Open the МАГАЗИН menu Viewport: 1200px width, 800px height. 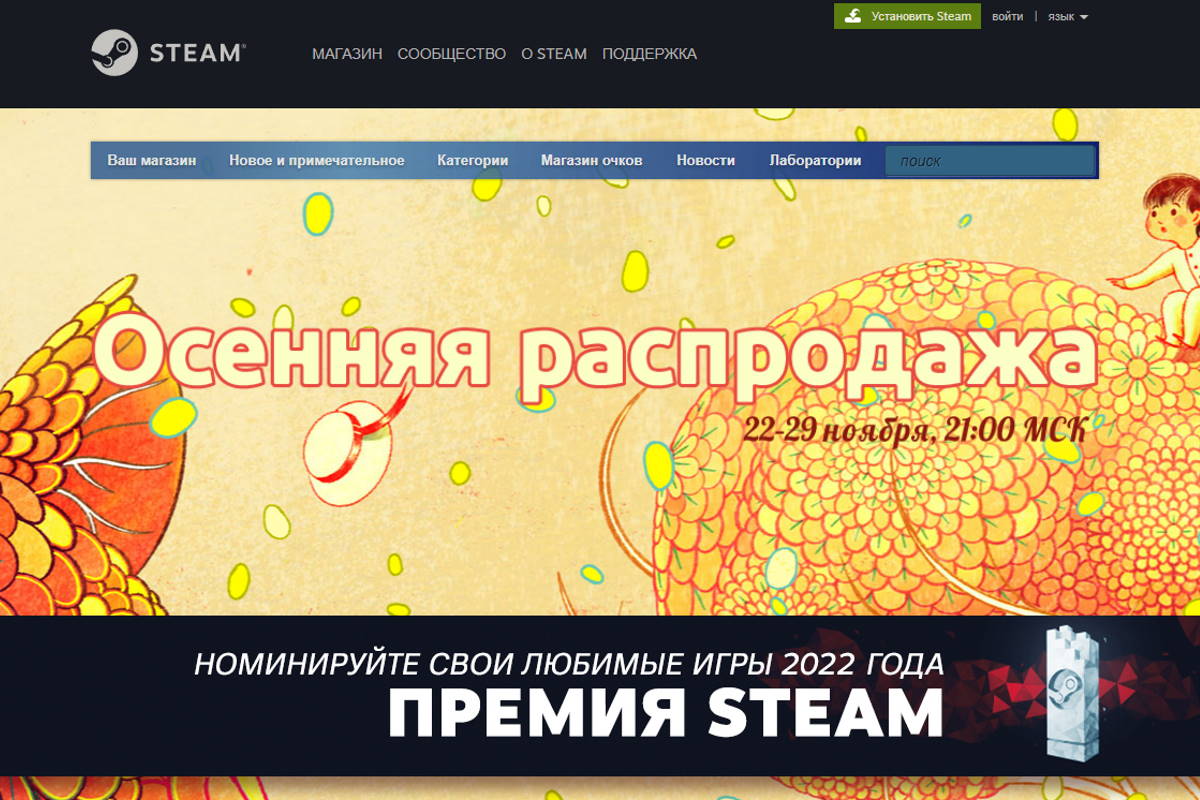(x=347, y=54)
